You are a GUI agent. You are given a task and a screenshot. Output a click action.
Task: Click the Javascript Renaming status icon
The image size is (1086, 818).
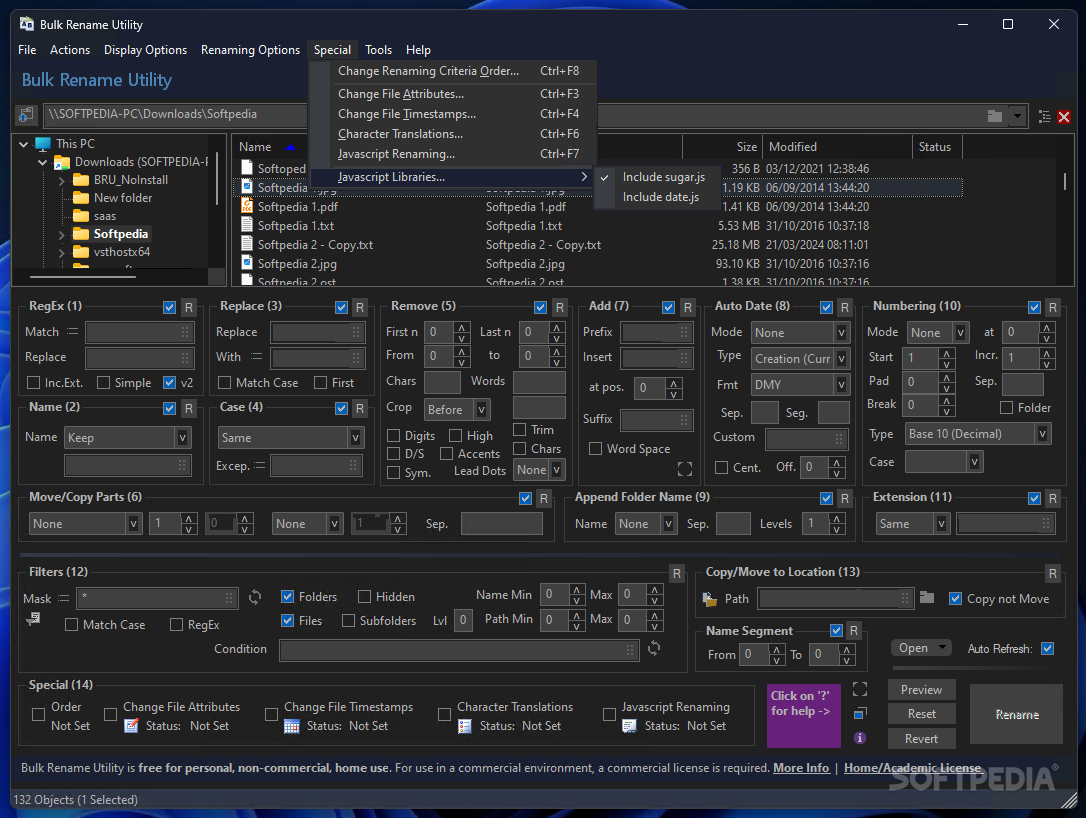pos(629,726)
